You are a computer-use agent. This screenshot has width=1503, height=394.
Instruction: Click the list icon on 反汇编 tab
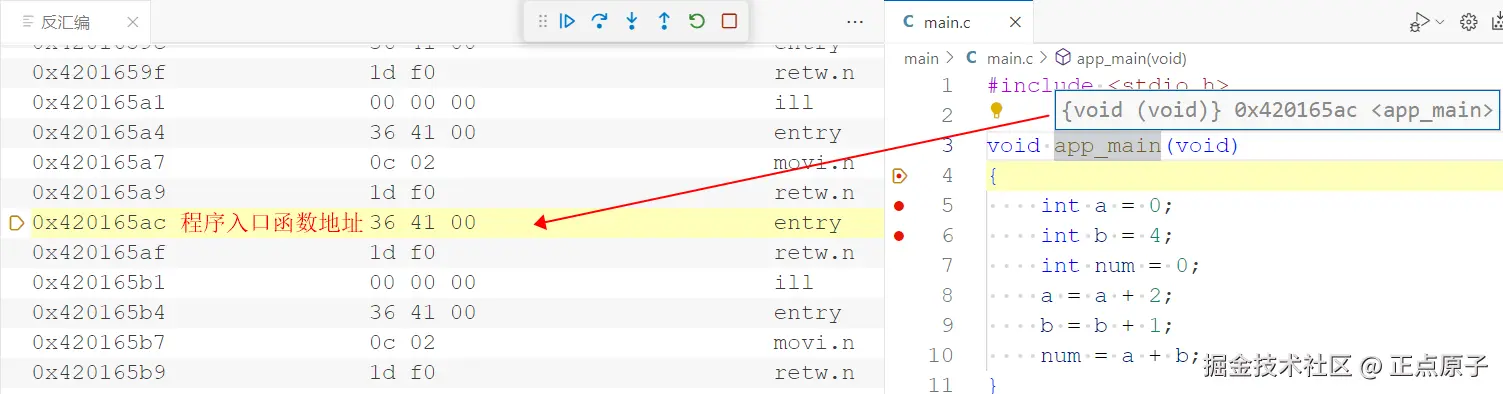pos(28,21)
